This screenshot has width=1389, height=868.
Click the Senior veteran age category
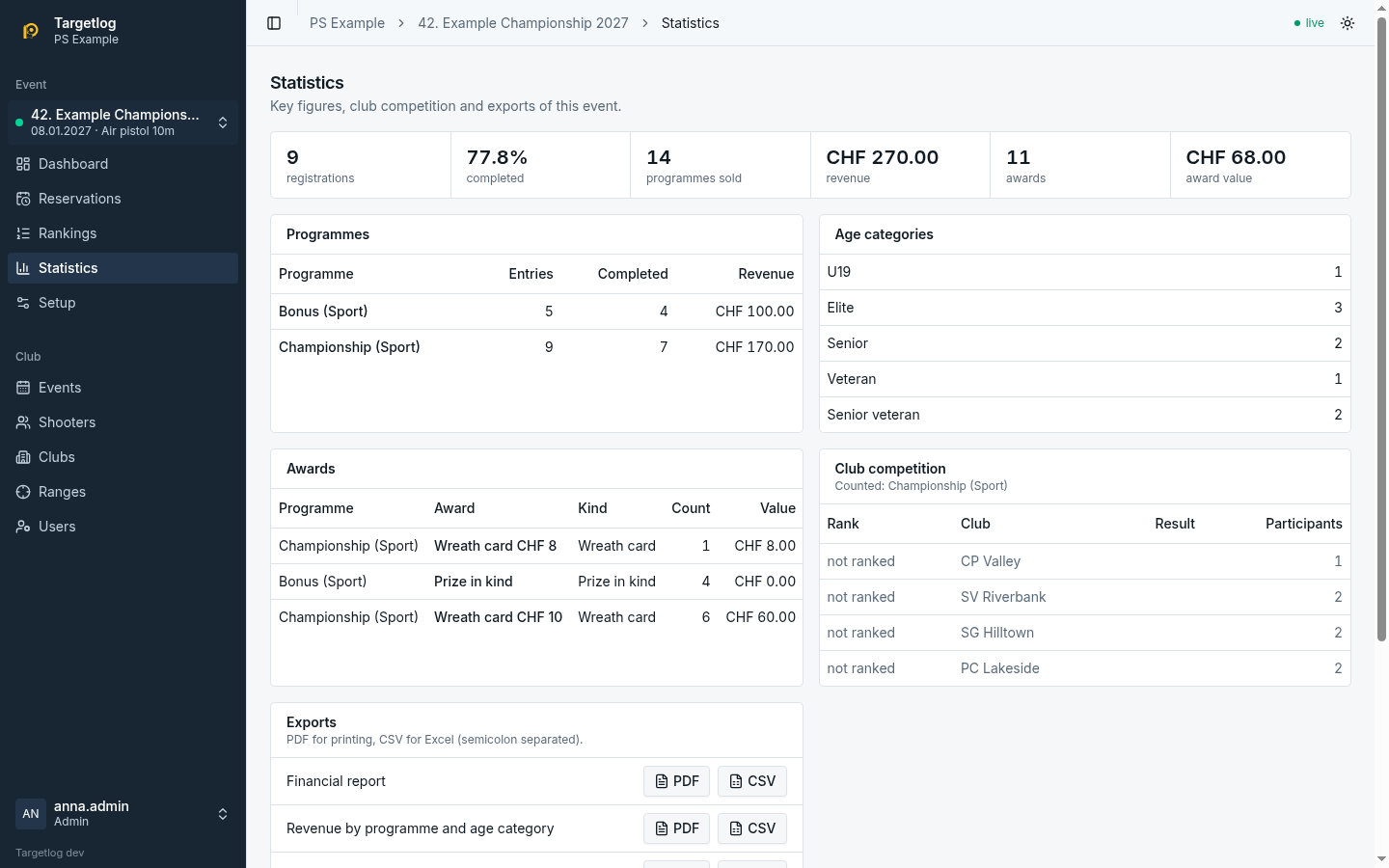click(1084, 415)
